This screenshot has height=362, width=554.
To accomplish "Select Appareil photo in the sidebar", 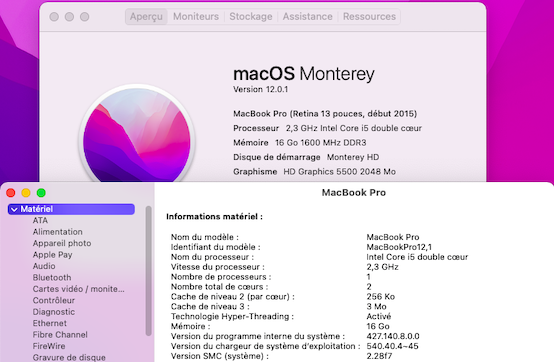I will click(62, 243).
